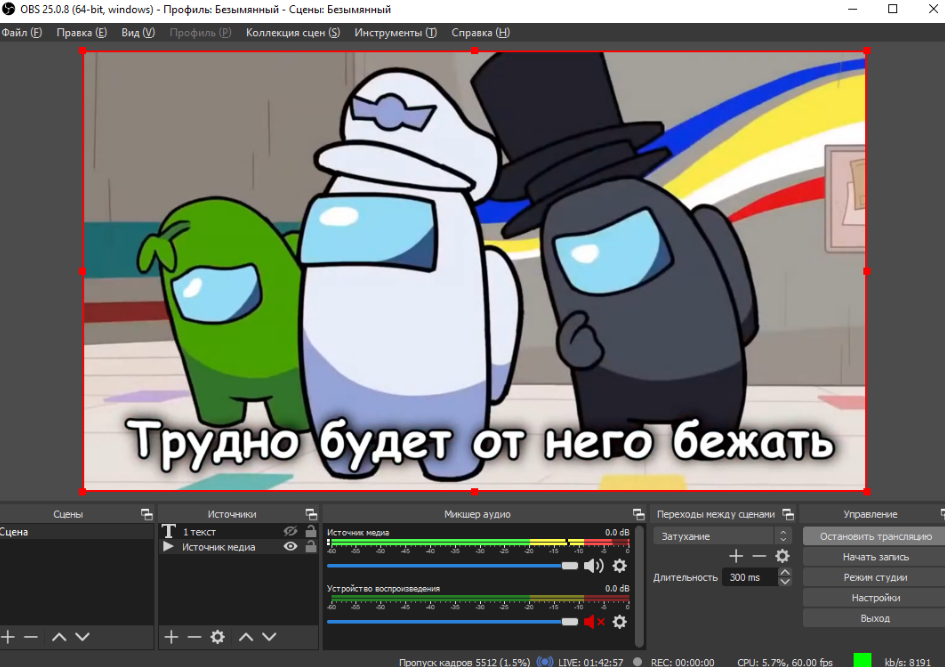Click OBS logo in title bar

[8, 9]
